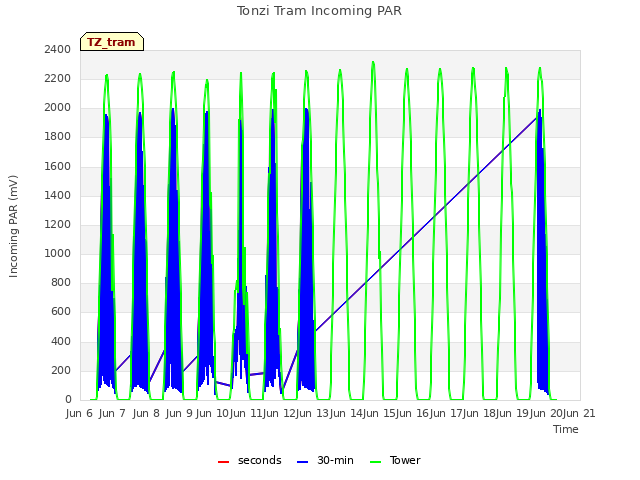Image resolution: width=640 pixels, height=480 pixels.
Task: Click the y-axis tick value 800
Action: [x=61, y=282]
